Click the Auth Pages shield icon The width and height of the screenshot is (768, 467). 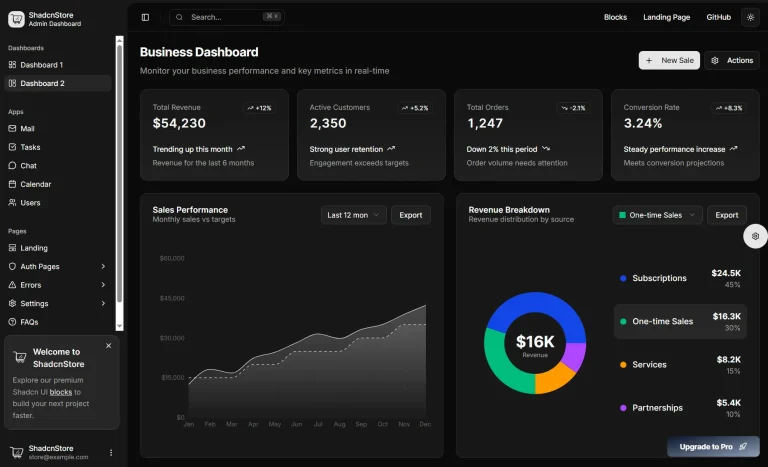tap(12, 267)
